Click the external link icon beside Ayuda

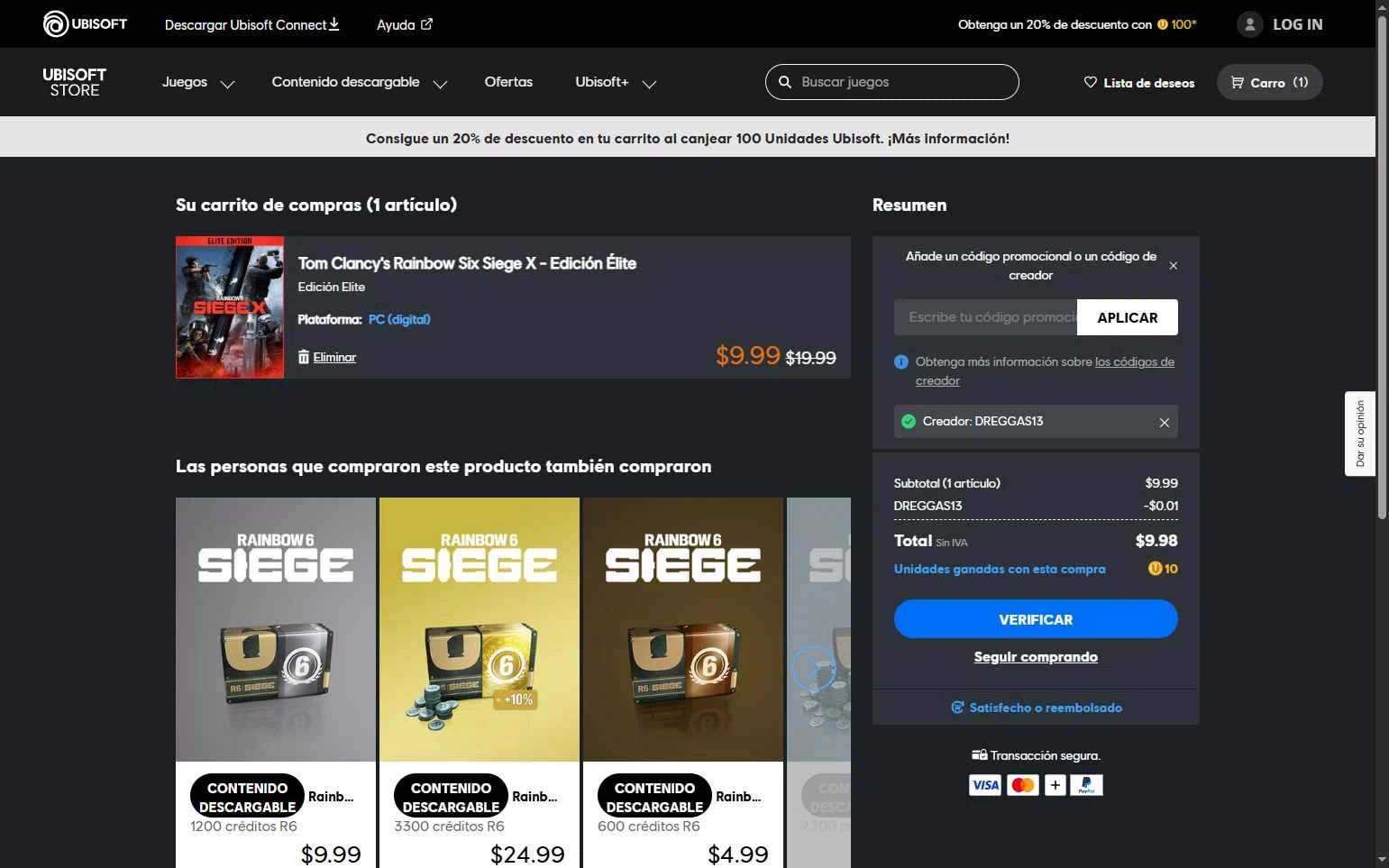point(426,24)
